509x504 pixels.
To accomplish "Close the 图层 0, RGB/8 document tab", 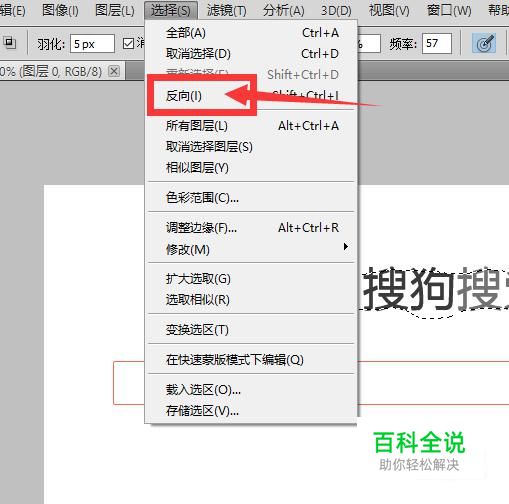I will tap(114, 71).
